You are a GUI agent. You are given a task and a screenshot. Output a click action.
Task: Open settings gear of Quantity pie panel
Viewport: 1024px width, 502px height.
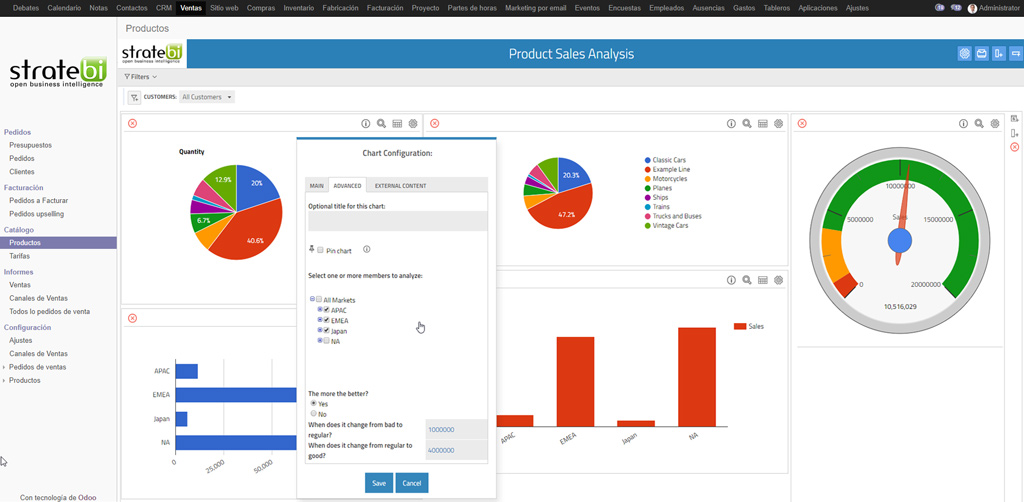(413, 123)
